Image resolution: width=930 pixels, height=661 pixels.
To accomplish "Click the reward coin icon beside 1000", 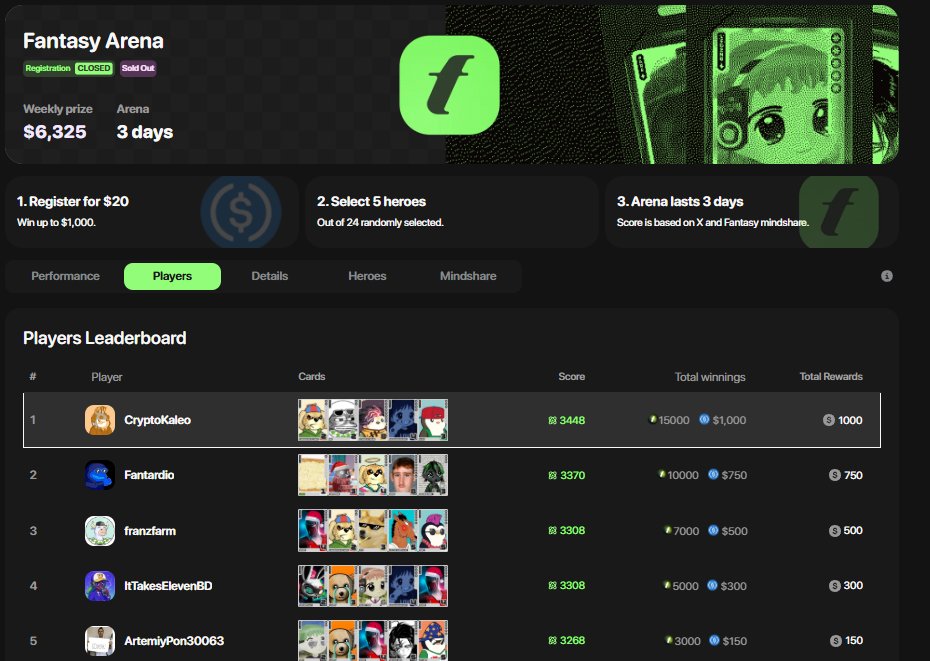I will tap(829, 420).
